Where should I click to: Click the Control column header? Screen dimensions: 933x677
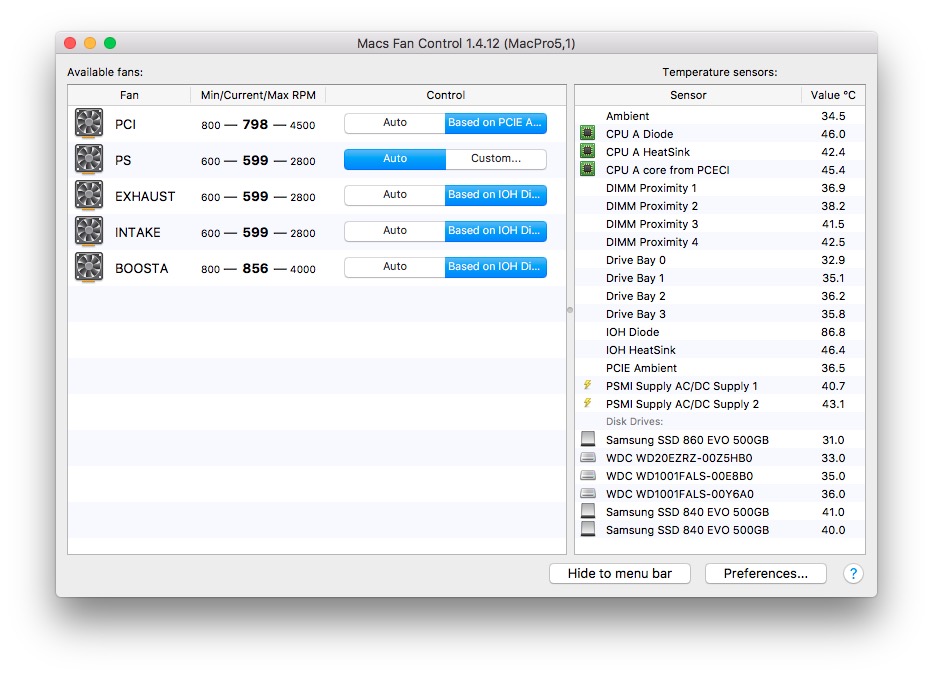click(x=446, y=95)
